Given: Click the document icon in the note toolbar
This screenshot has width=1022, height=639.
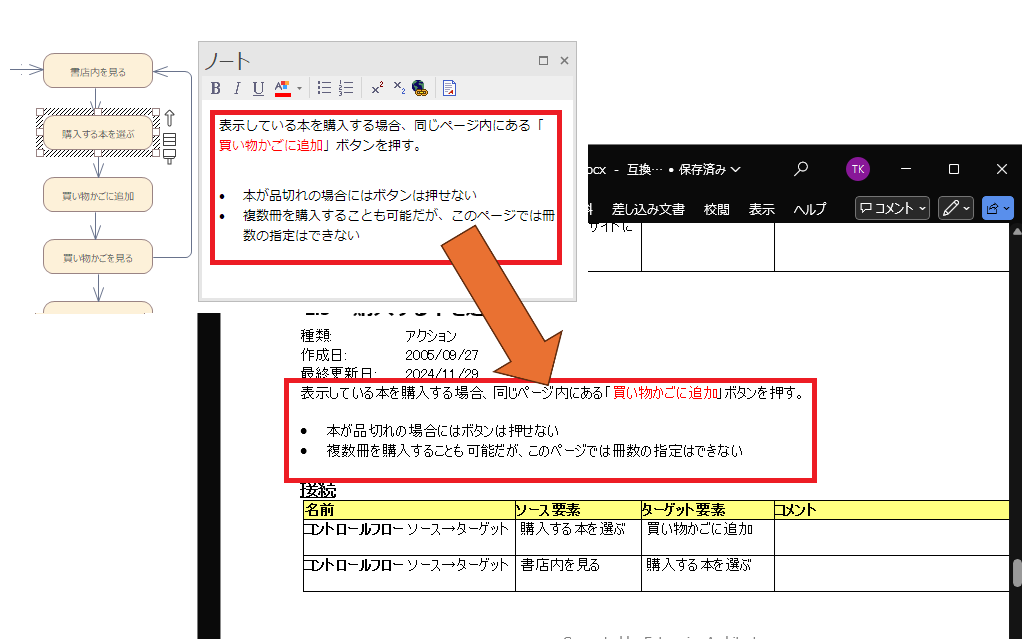Looking at the screenshot, I should click(x=450, y=88).
